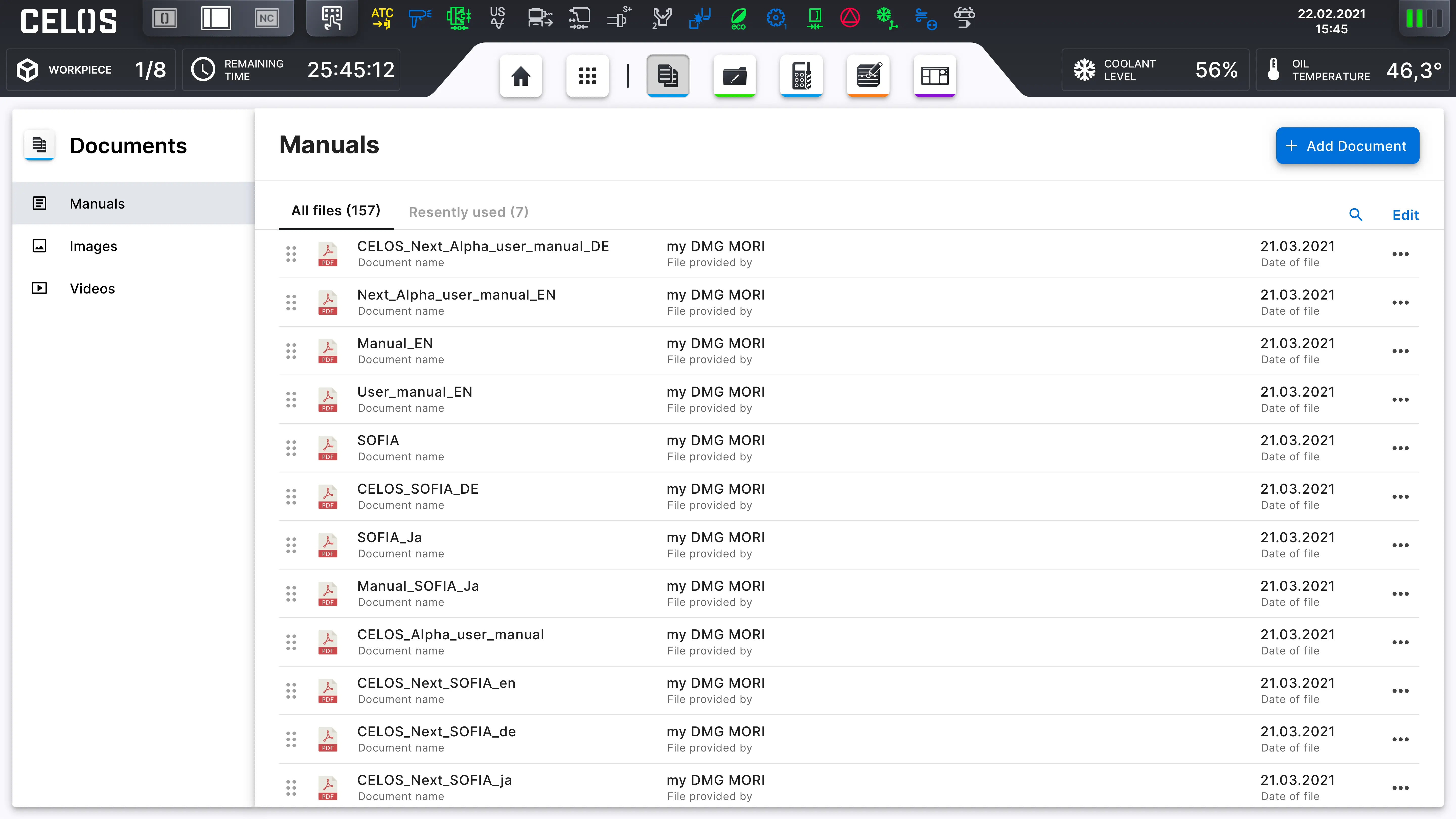Open the three-dot menu for Manual_SOFIA_Ja
The height and width of the screenshot is (819, 1456).
[1400, 594]
